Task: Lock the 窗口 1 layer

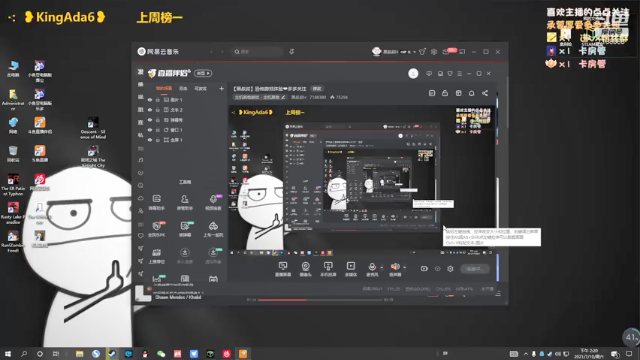Action: point(158,130)
